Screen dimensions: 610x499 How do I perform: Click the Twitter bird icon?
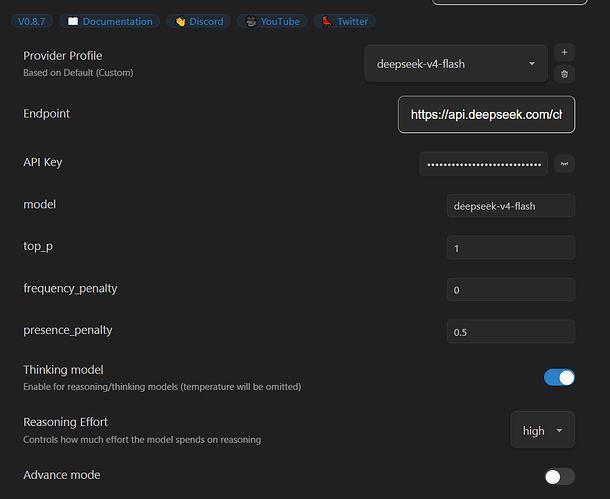[327, 21]
